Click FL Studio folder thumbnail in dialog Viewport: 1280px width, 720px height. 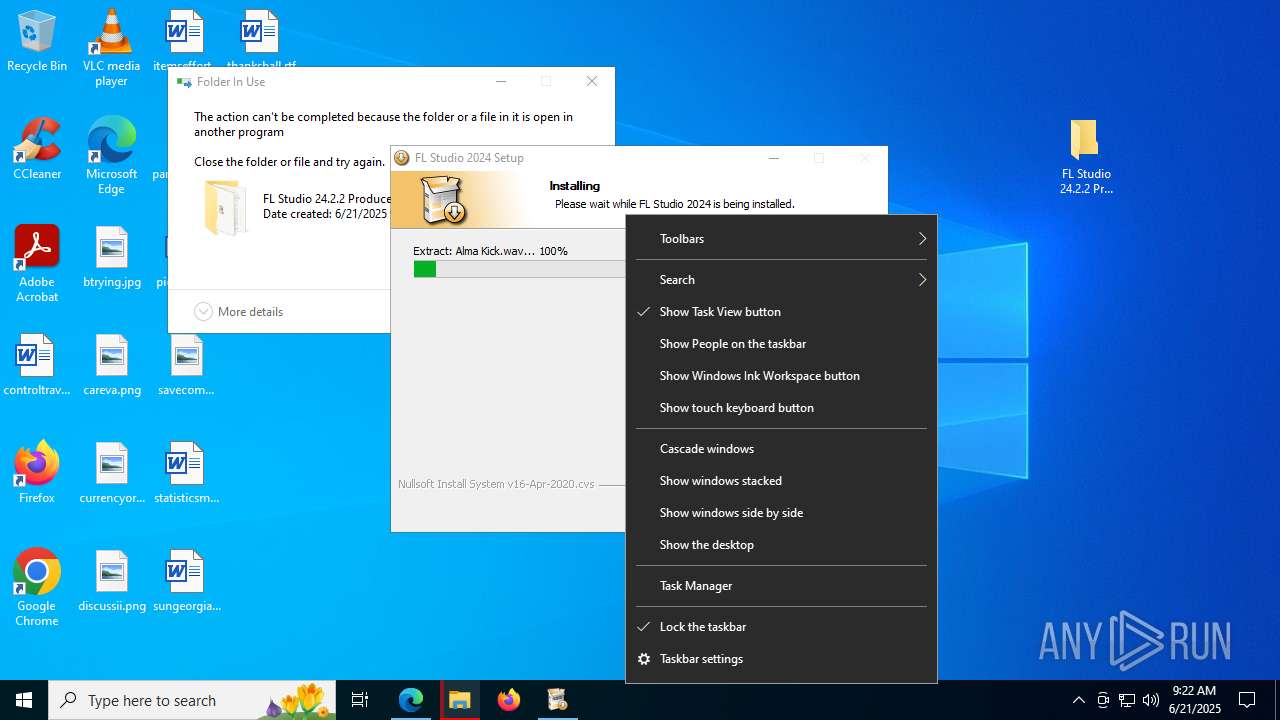225,207
